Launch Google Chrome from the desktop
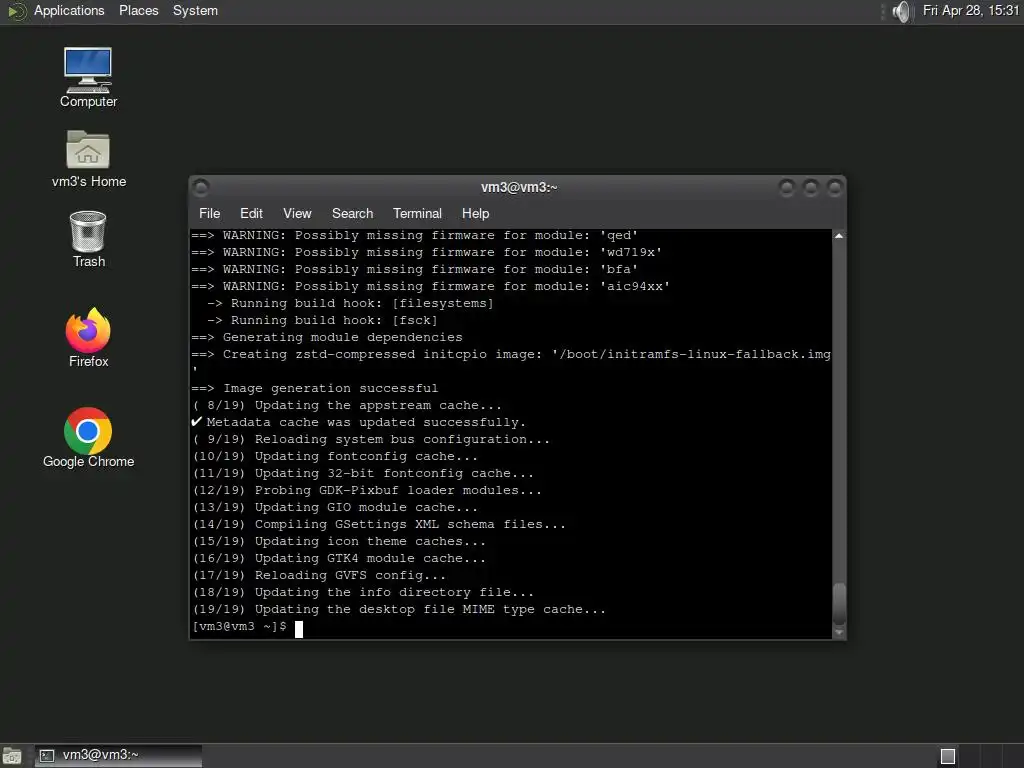Screen dimensions: 1024x768 88,438
